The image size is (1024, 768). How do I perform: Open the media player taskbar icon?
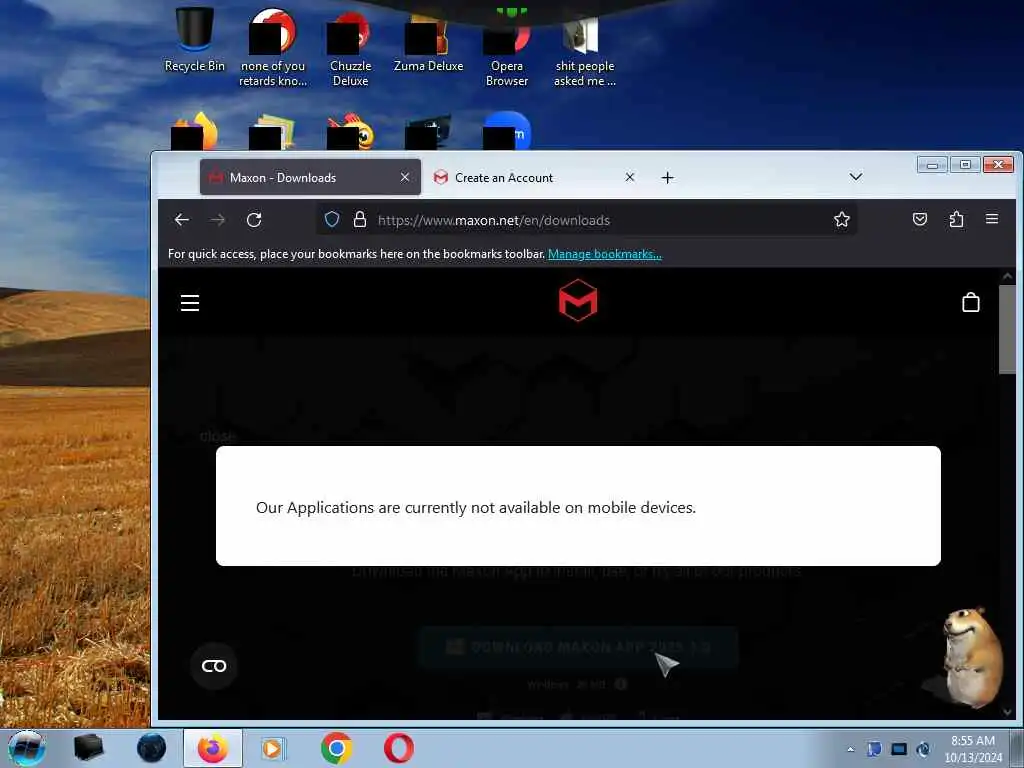coord(272,748)
